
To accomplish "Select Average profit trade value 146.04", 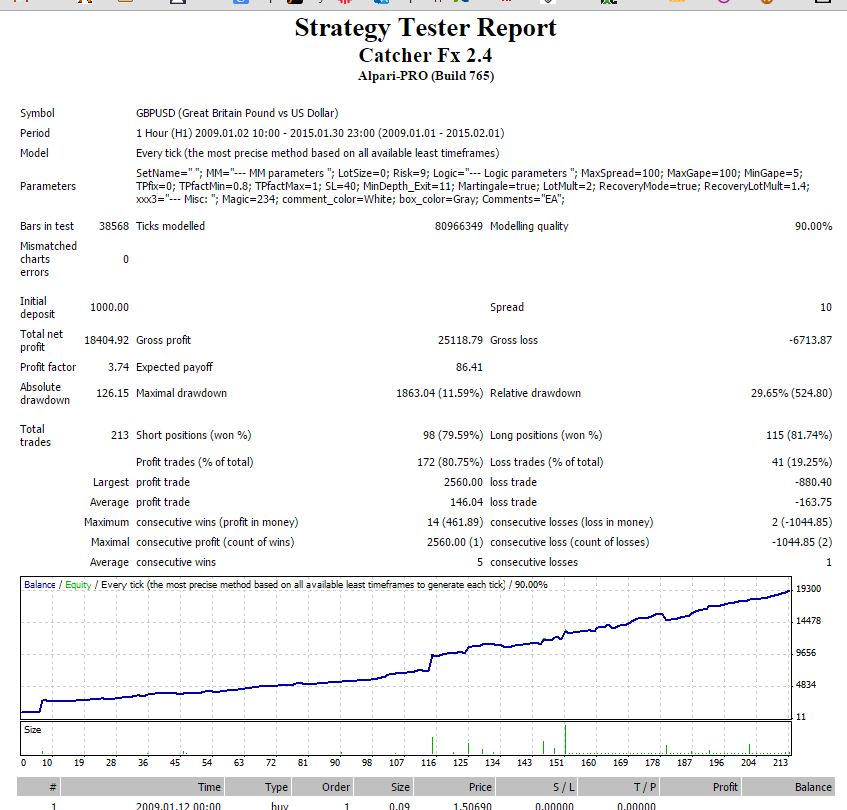I will [x=467, y=502].
